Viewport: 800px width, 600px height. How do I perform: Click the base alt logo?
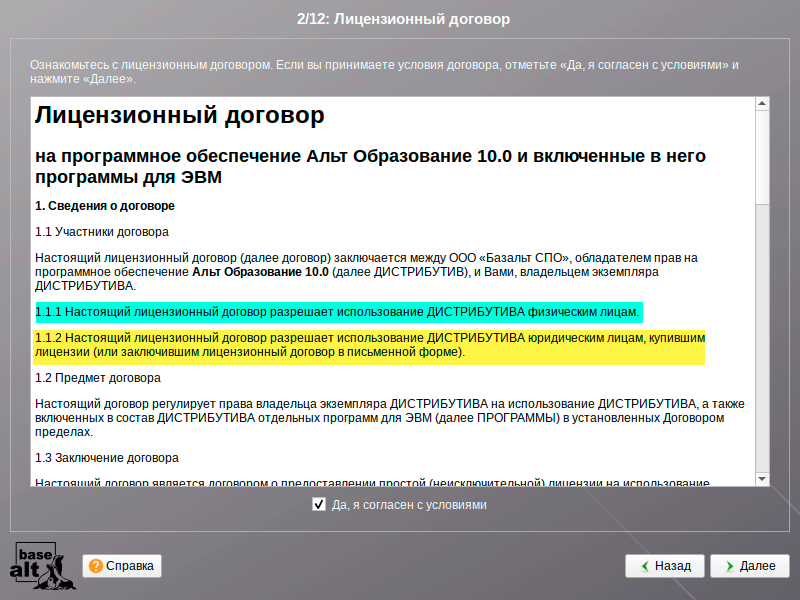[43, 566]
